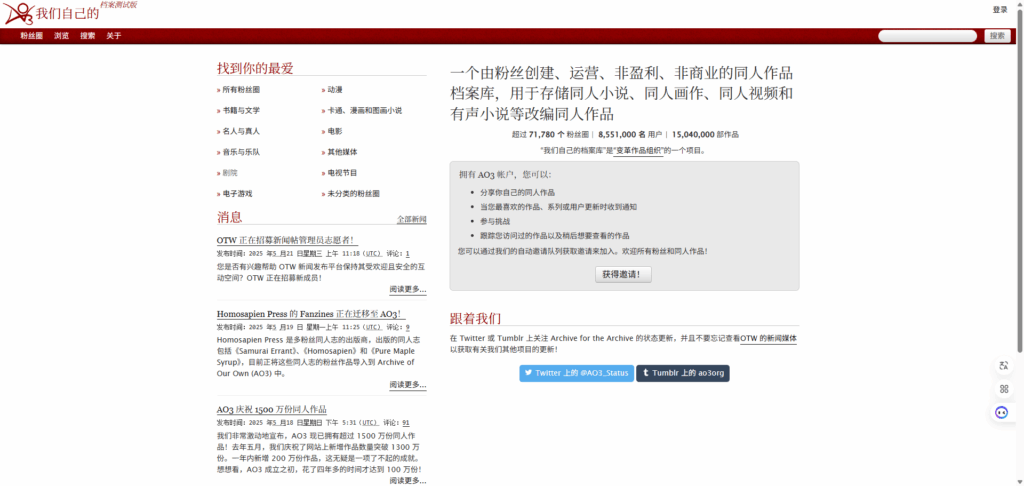Image resolution: width=1024 pixels, height=486 pixels.
Task: Click the AO3 logo in the header
Action: tap(18, 14)
